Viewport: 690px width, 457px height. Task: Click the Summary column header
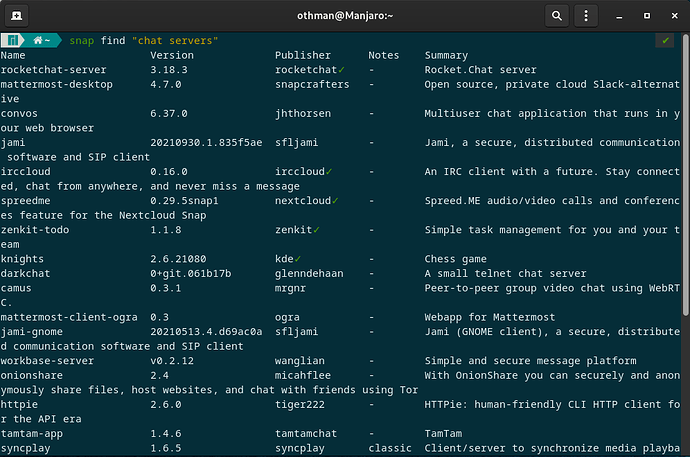click(x=446, y=55)
